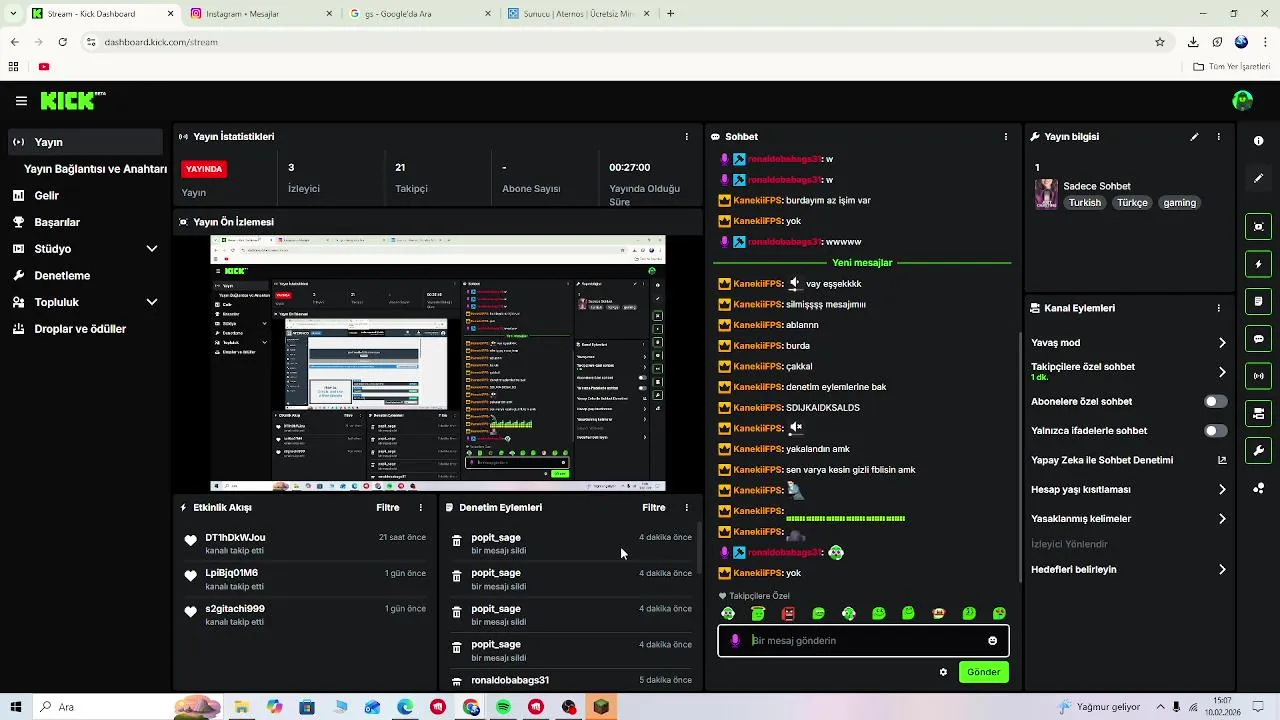Toggle the document panel icon in rail
This screenshot has height=720, width=1280.
(x=1258, y=301)
